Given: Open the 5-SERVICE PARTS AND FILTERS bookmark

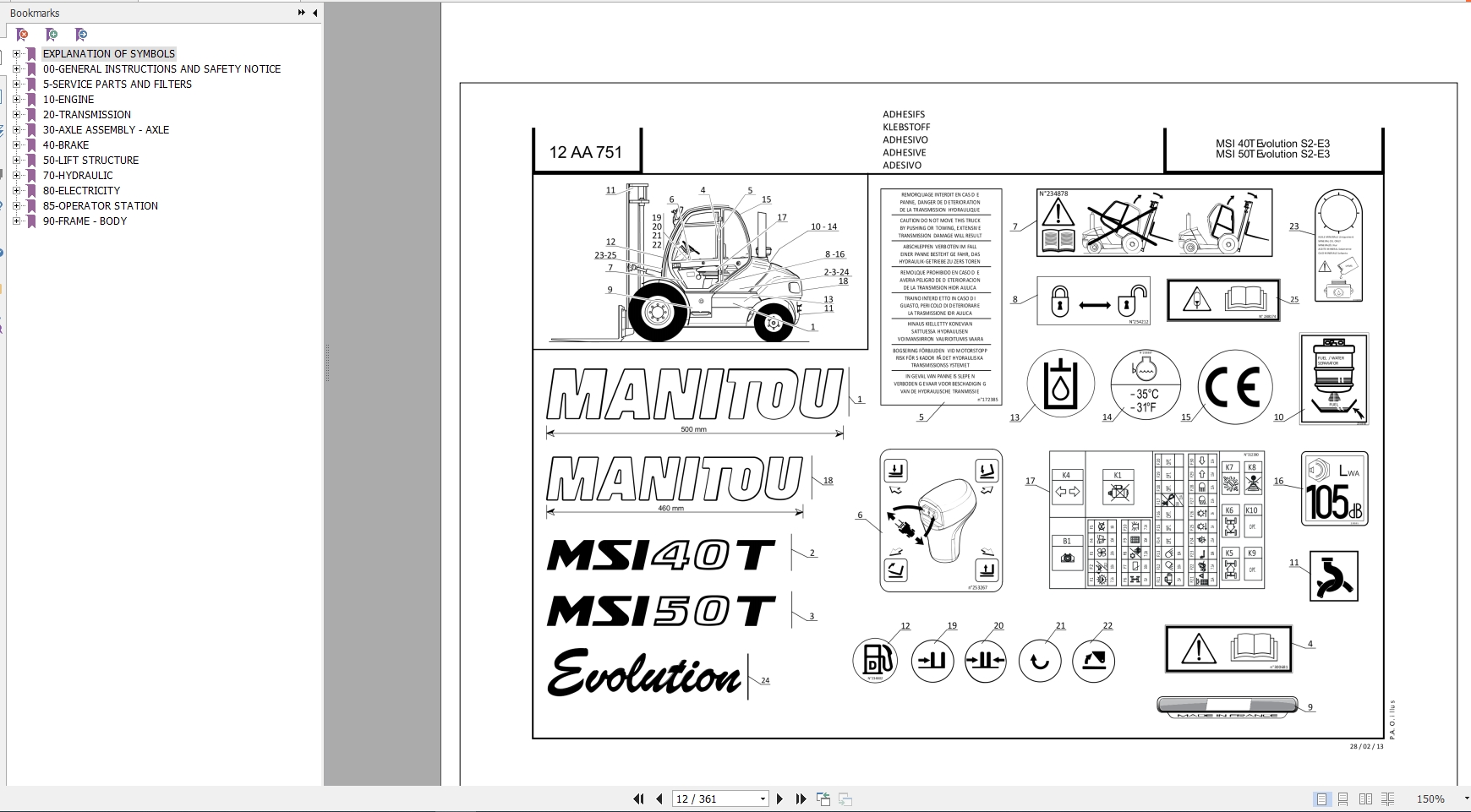Looking at the screenshot, I should [117, 84].
